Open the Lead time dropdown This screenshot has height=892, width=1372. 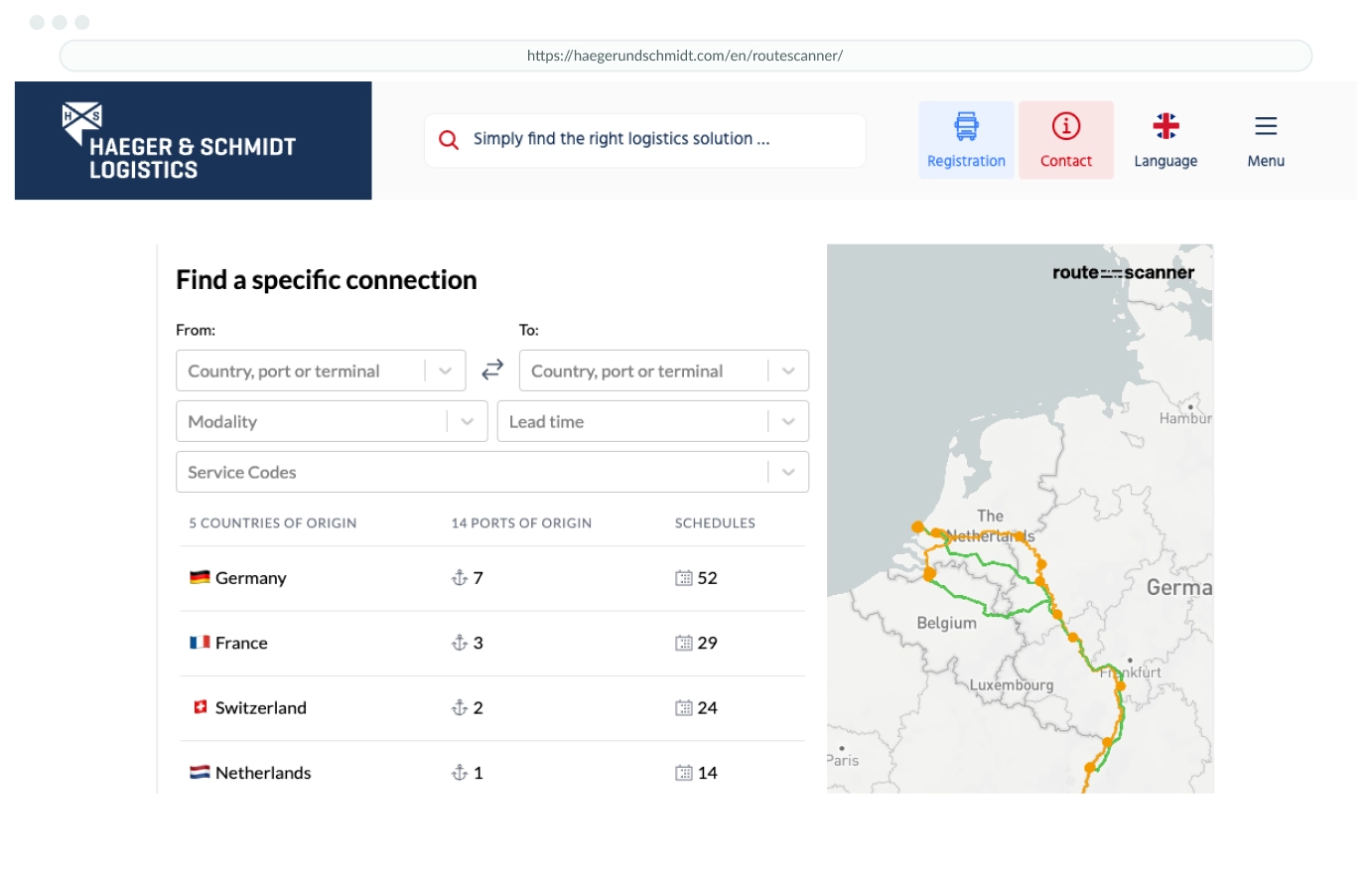click(x=653, y=421)
